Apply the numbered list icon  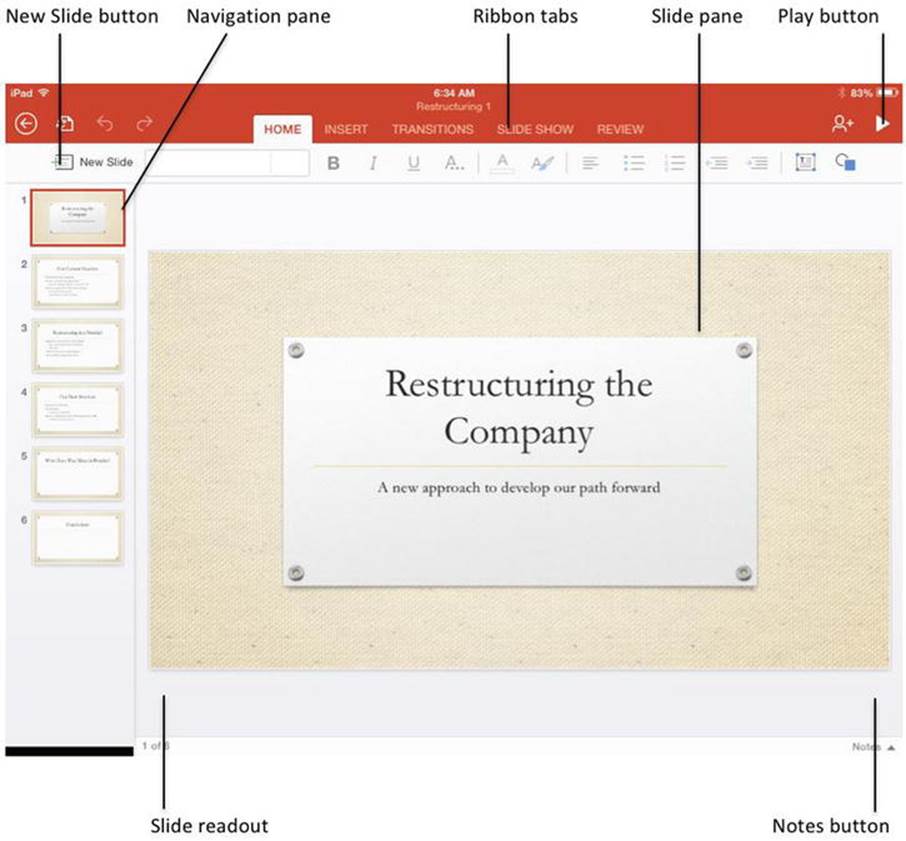674,163
